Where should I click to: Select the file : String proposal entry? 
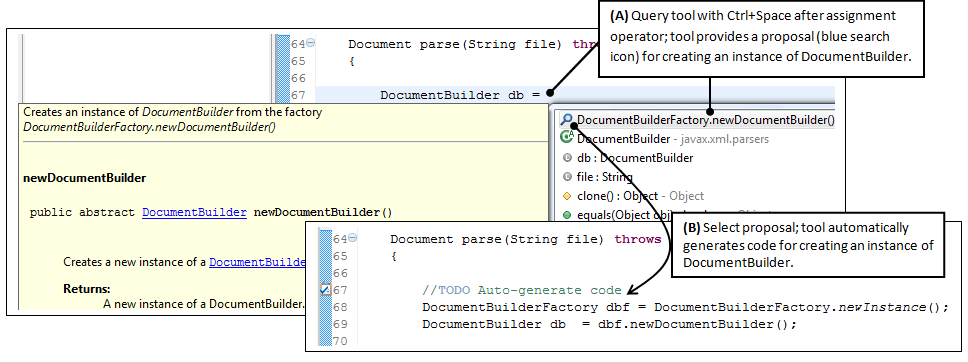(x=604, y=177)
